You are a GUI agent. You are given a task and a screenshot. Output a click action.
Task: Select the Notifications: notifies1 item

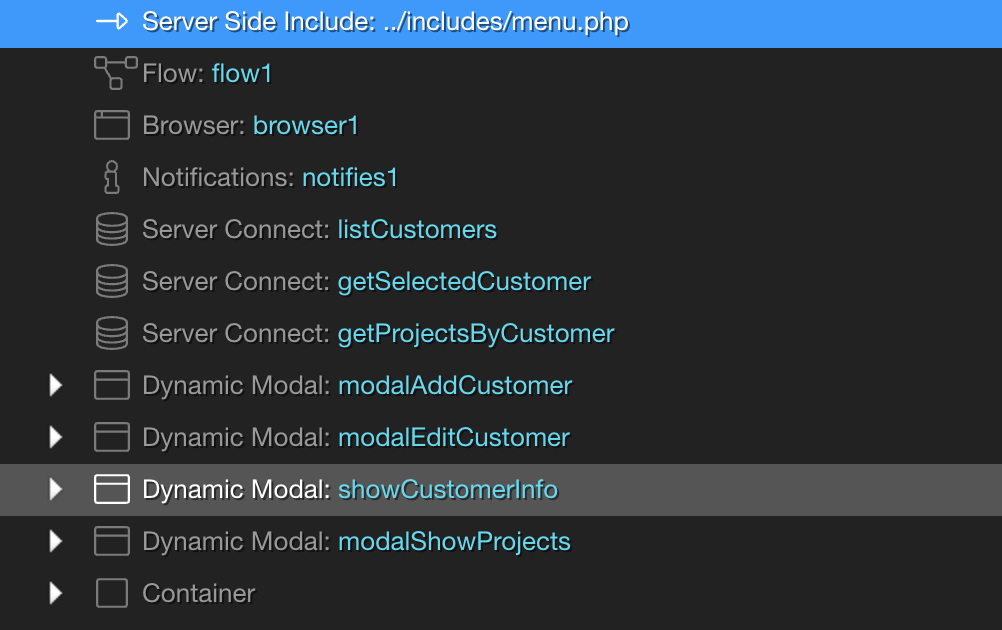click(x=270, y=177)
